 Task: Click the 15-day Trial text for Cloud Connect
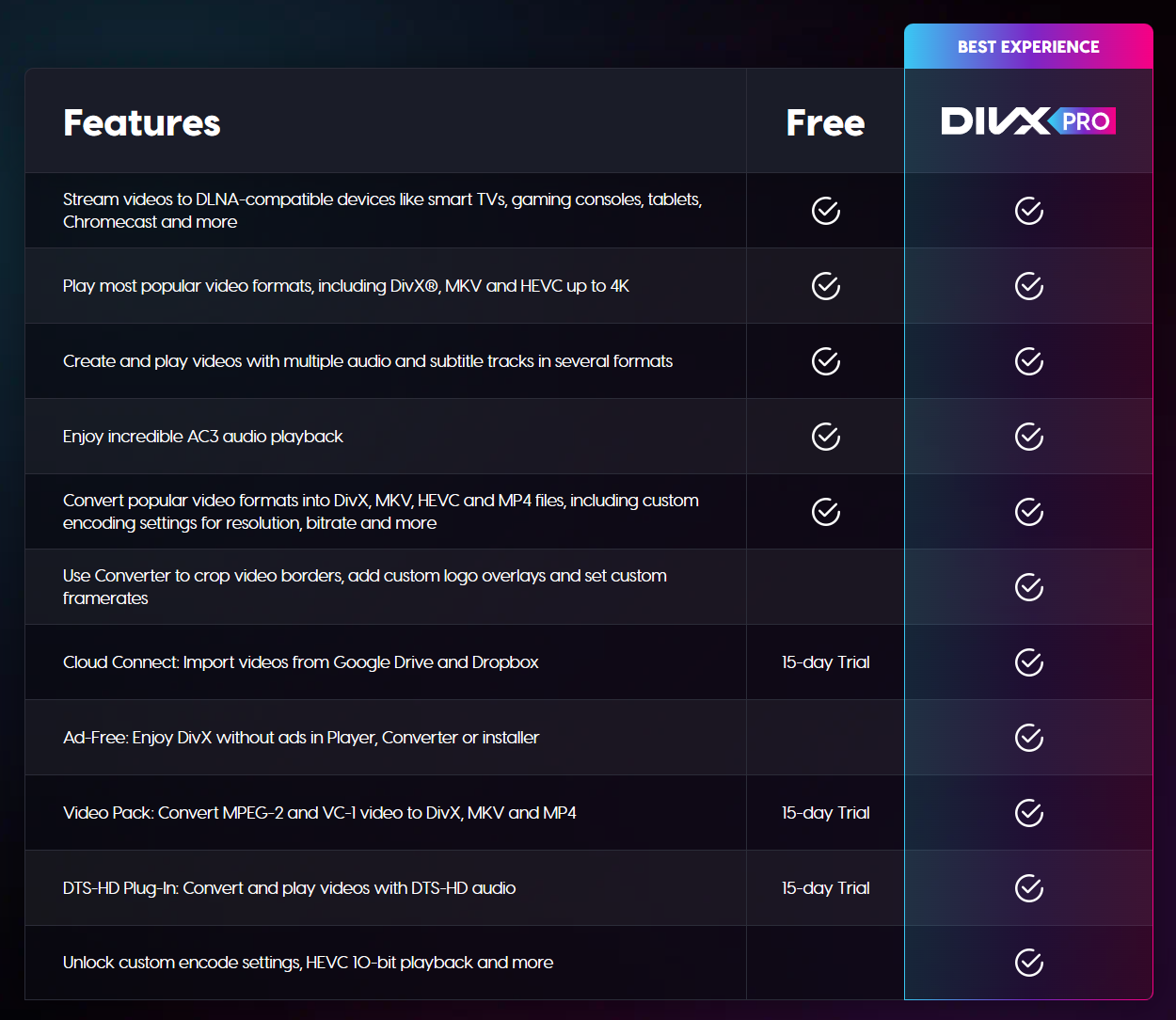[826, 662]
